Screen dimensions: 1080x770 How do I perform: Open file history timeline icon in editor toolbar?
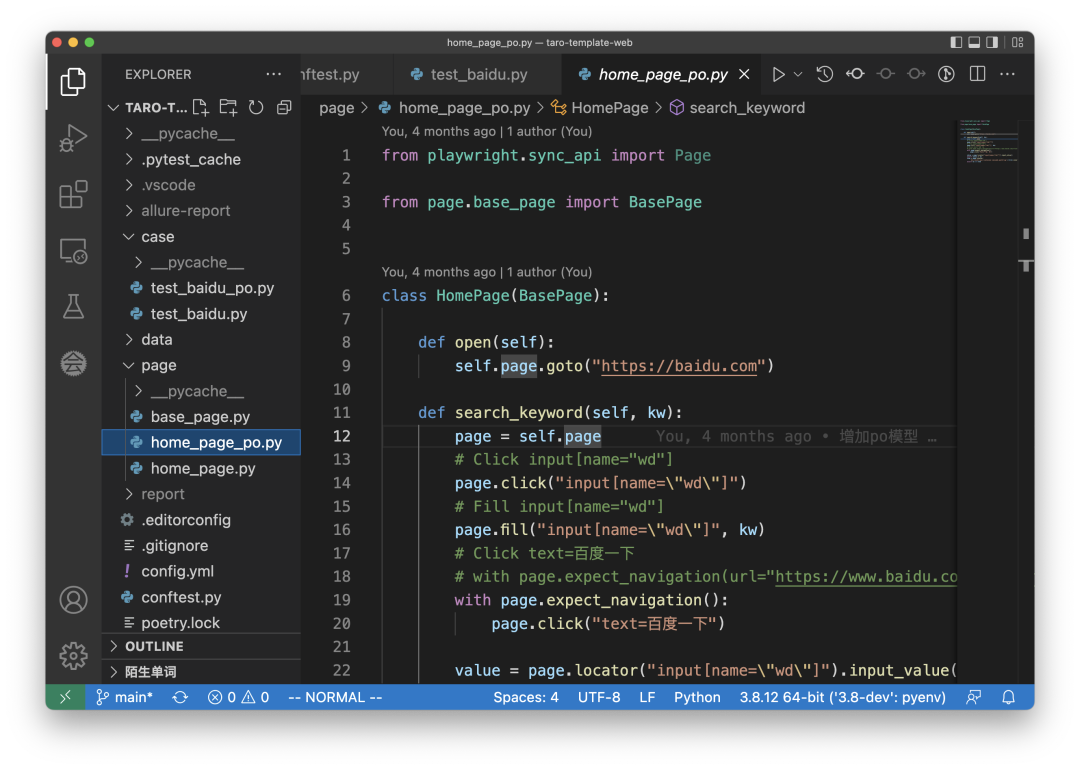tap(825, 74)
